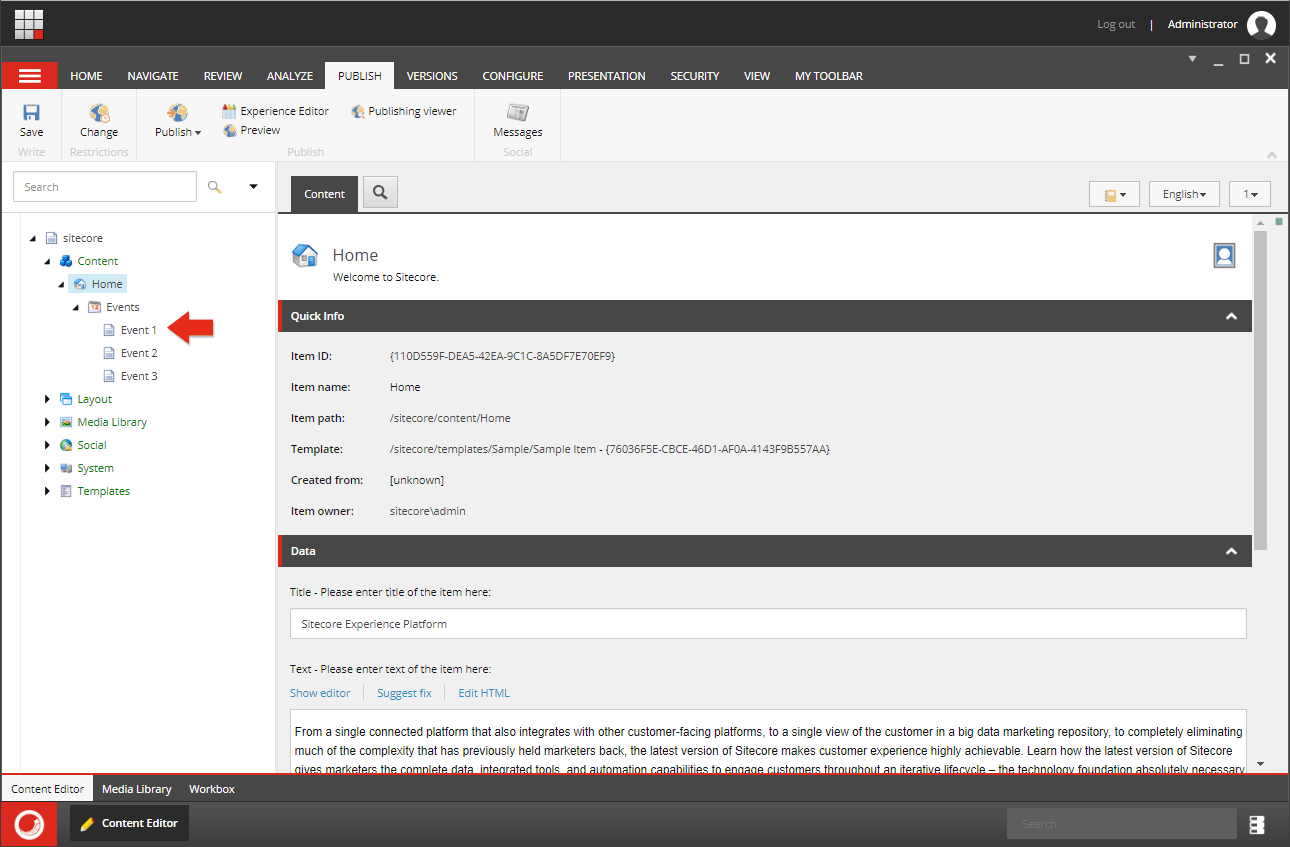Click the Content Editor taskbar button
The width and height of the screenshot is (1290, 847).
click(129, 823)
